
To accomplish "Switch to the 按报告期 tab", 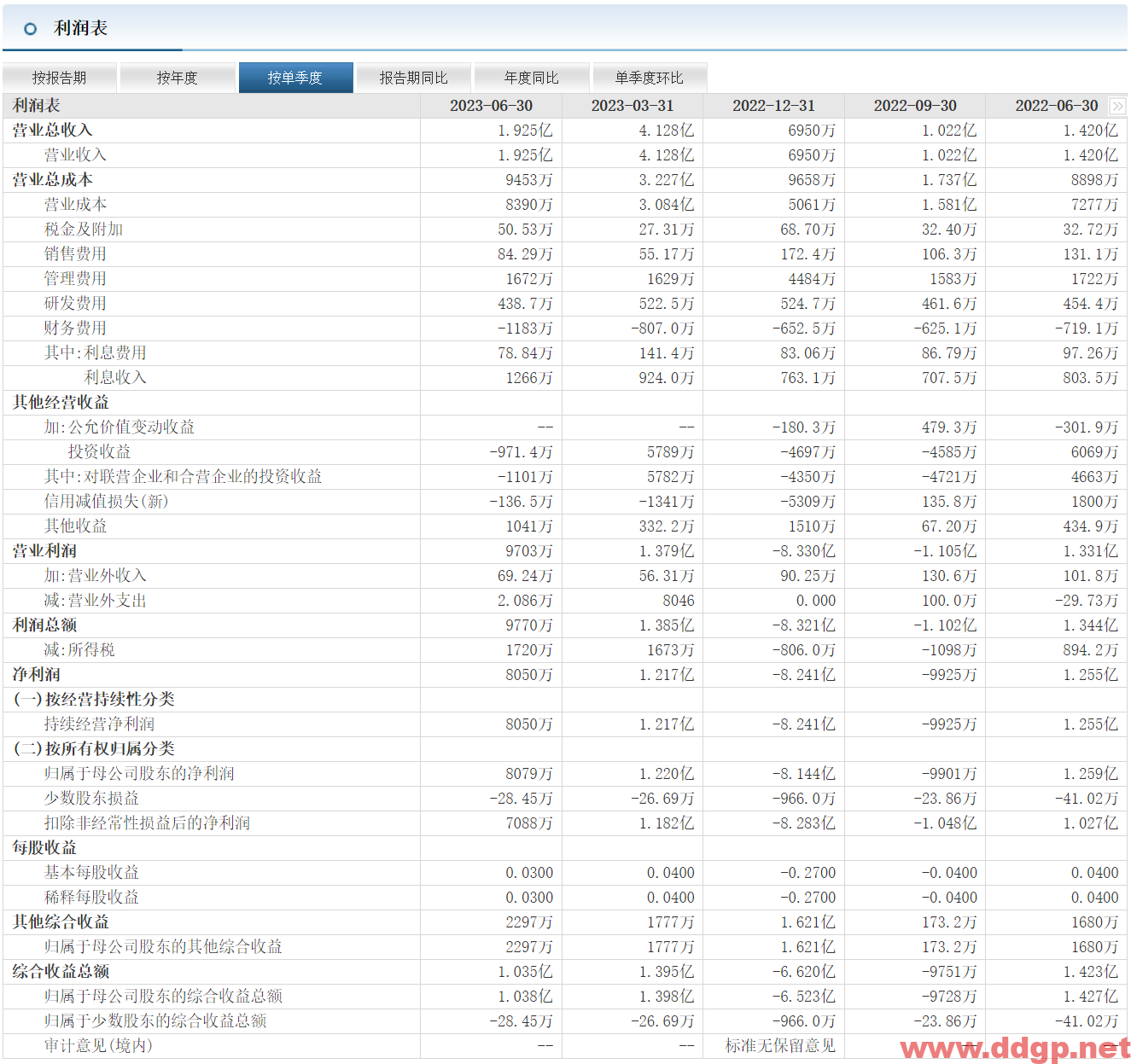I will click(x=60, y=78).
